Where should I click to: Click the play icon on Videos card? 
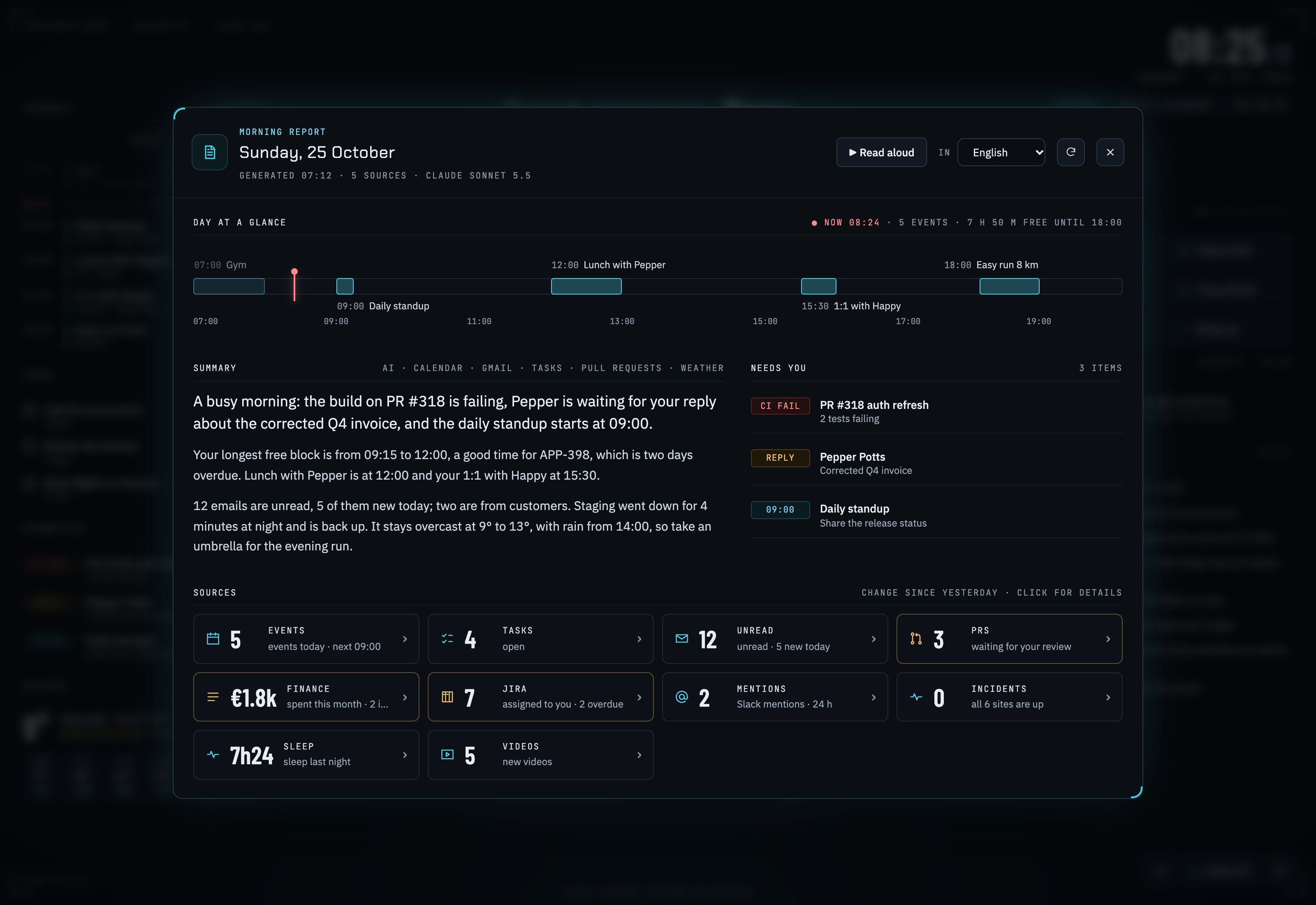pyautogui.click(x=447, y=755)
